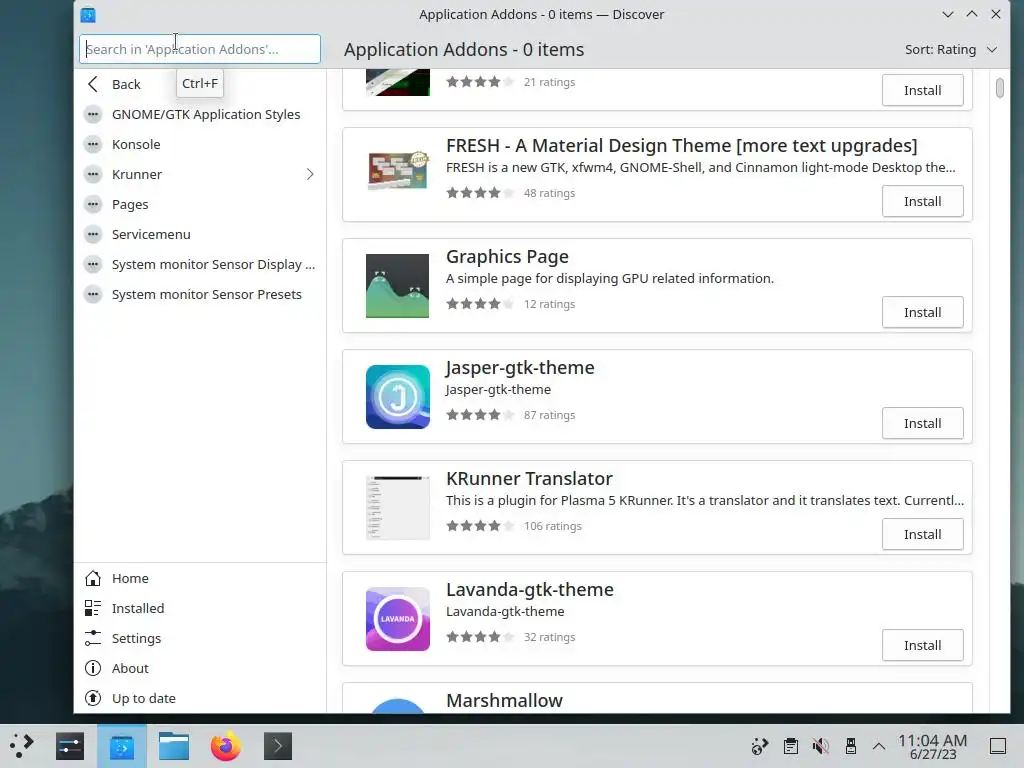Image resolution: width=1024 pixels, height=768 pixels.
Task: Click the 87 ratings label under Jasper-gtk-theme
Action: click(x=549, y=415)
